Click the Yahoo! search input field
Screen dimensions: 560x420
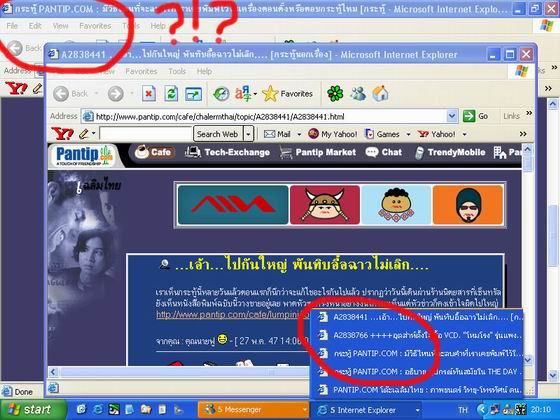(146, 134)
